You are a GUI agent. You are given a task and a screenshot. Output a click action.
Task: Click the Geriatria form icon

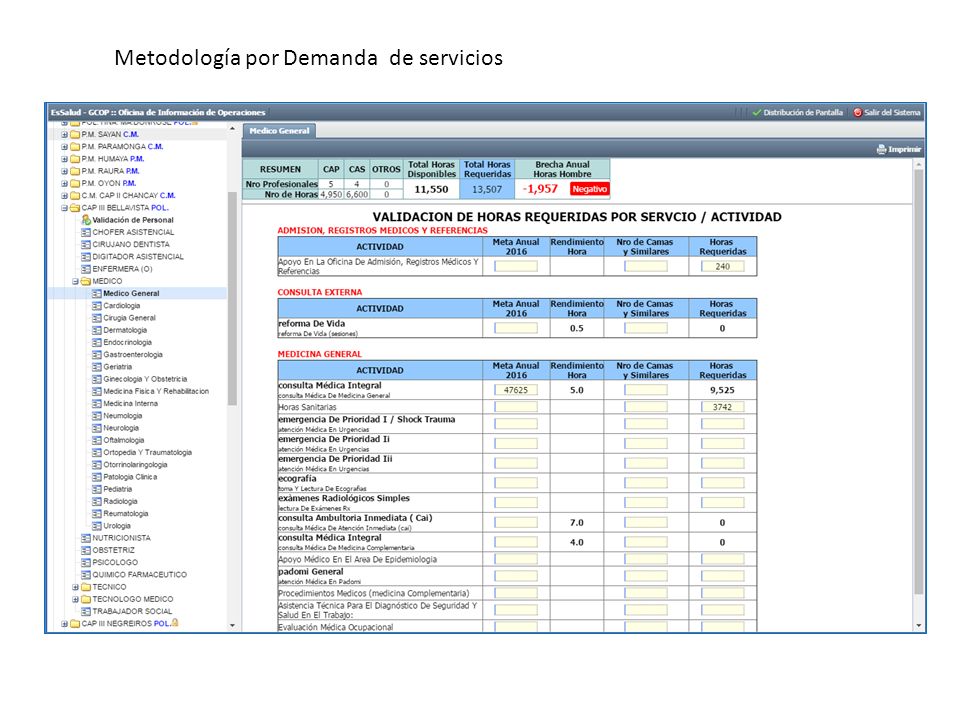pyautogui.click(x=97, y=367)
